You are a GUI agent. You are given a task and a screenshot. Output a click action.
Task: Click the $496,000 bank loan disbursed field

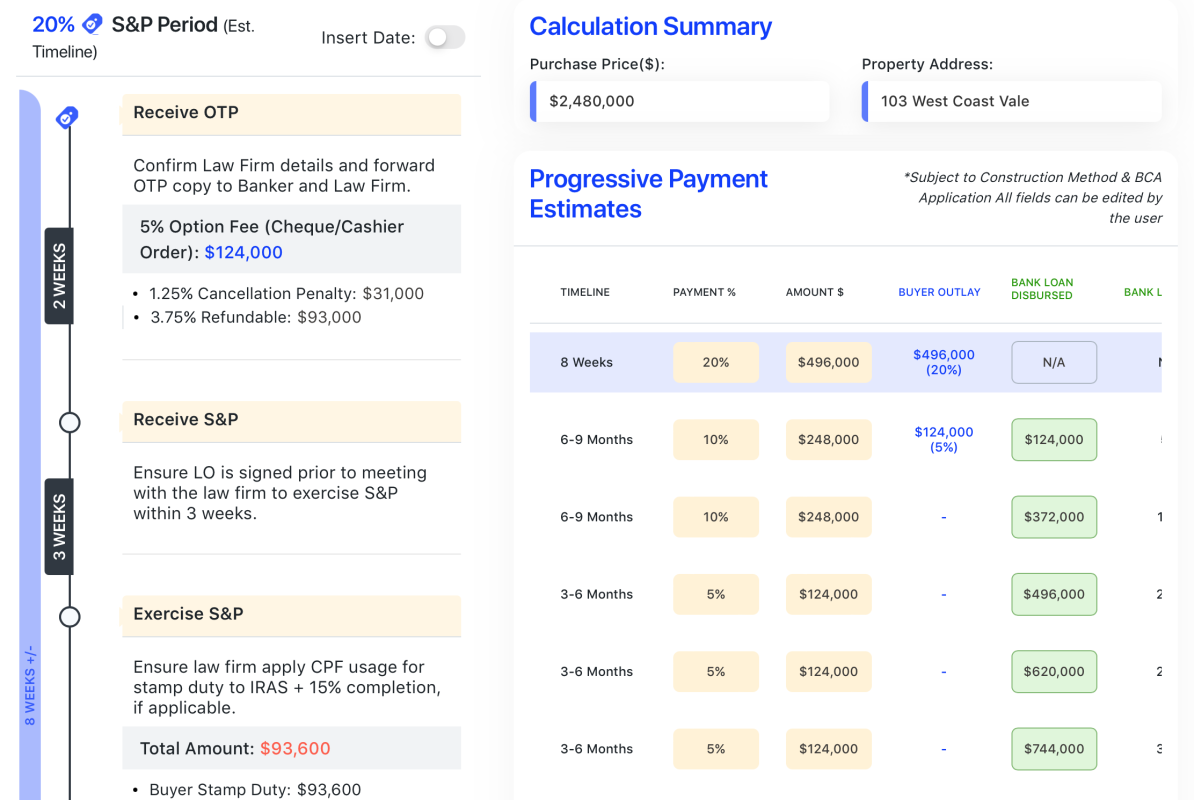[x=1054, y=594]
